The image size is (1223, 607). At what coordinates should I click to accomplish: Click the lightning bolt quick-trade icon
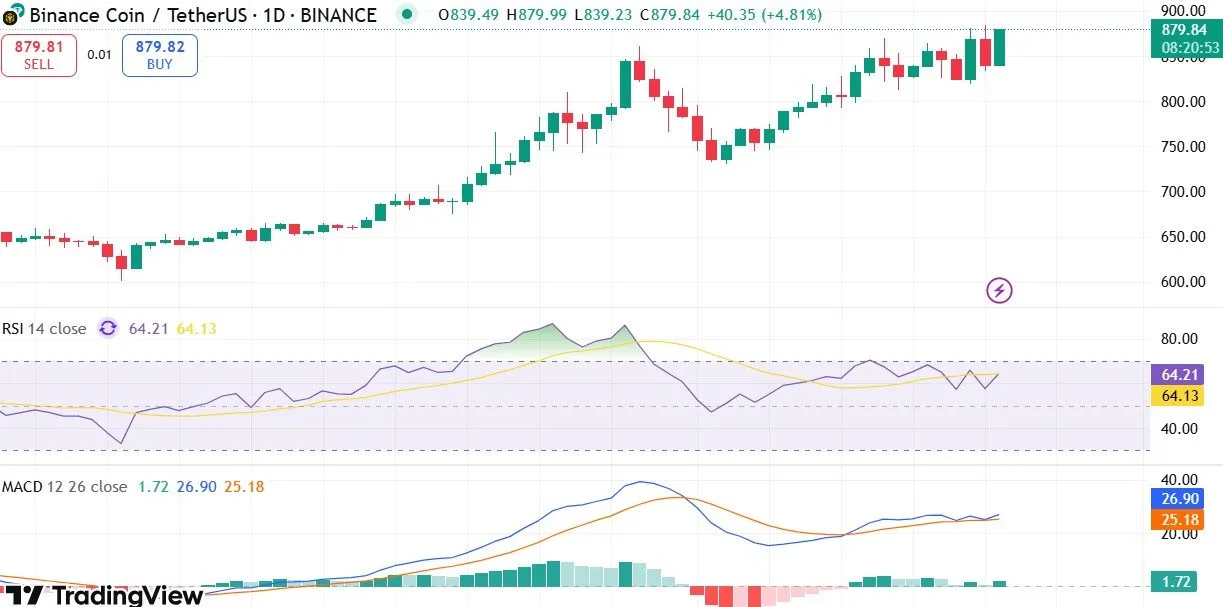point(998,290)
